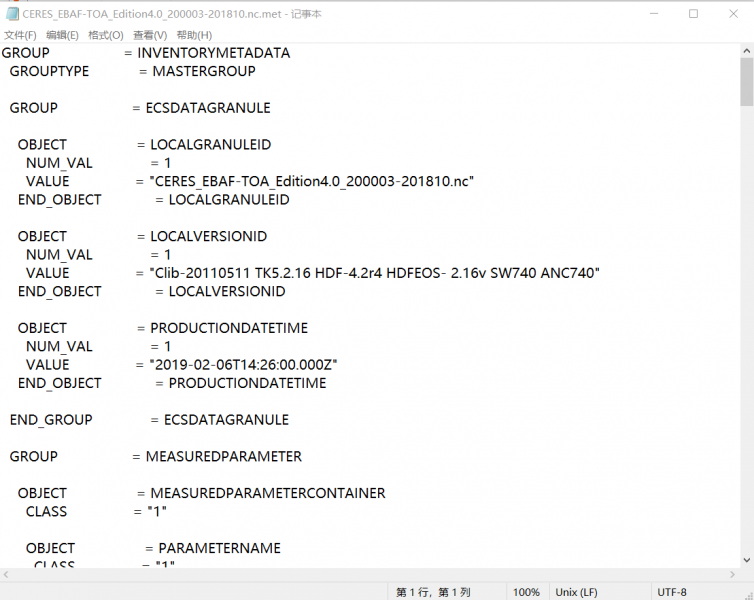Place cursor on the MEASUREDPARAMETERCONTAINER line
Screen dimensions: 754x600
(x=267, y=493)
